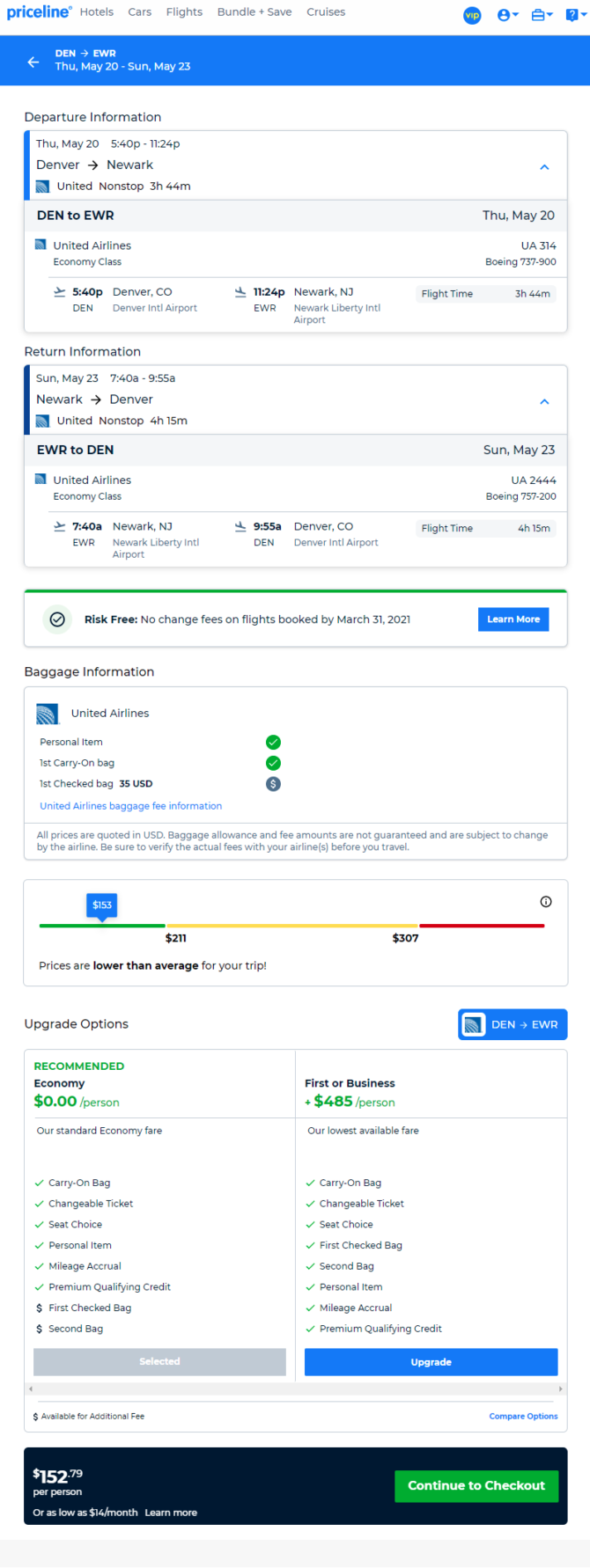Click Learn More about Risk Free
This screenshot has width=590, height=1568.
click(513, 619)
